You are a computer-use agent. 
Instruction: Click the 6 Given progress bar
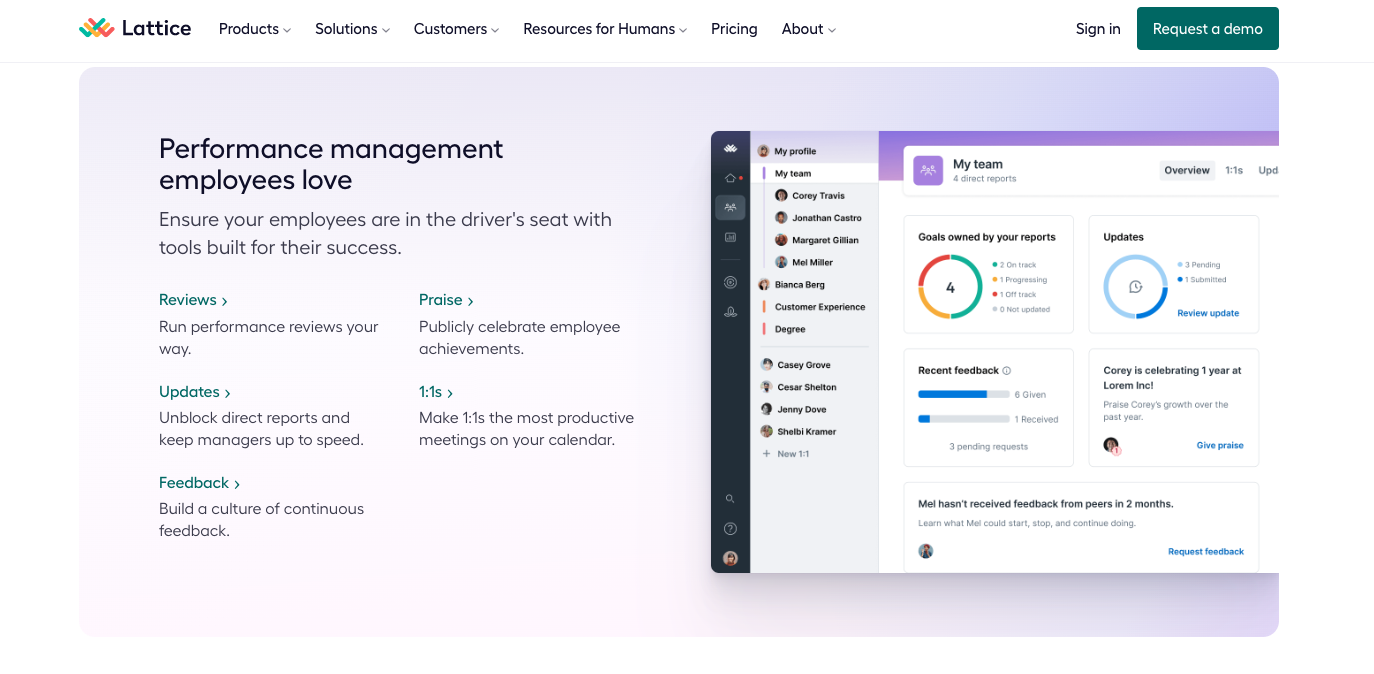pyautogui.click(x=964, y=394)
